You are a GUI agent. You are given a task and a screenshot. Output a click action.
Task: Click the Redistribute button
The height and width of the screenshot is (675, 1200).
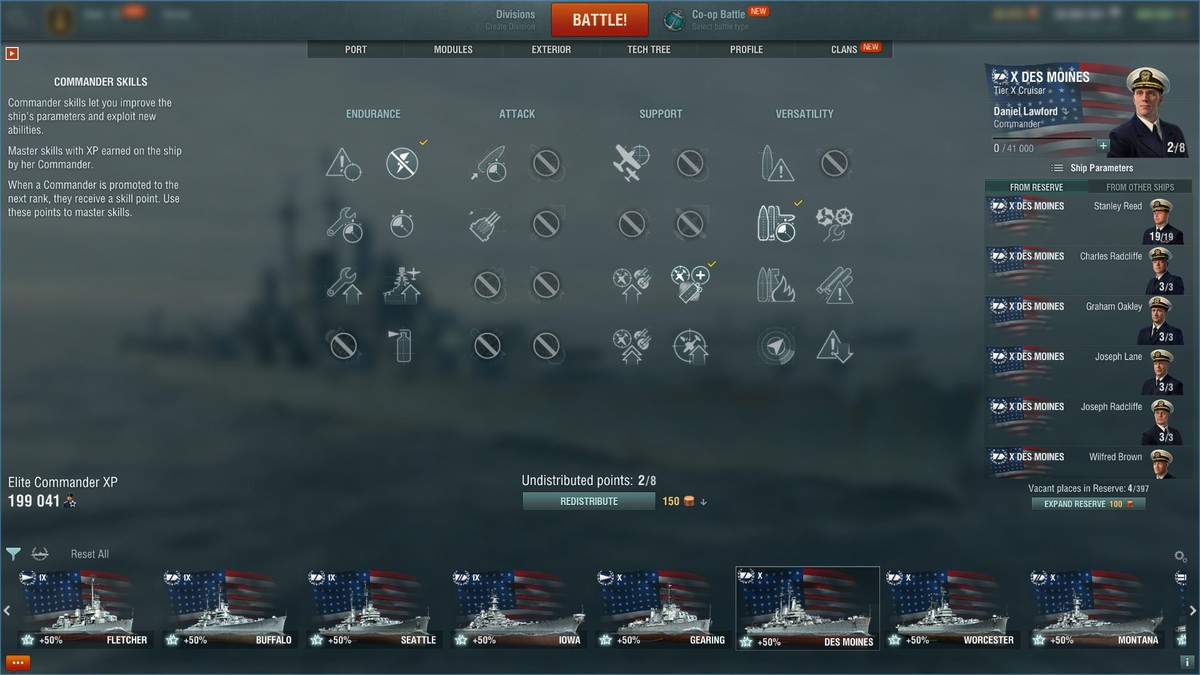(589, 502)
